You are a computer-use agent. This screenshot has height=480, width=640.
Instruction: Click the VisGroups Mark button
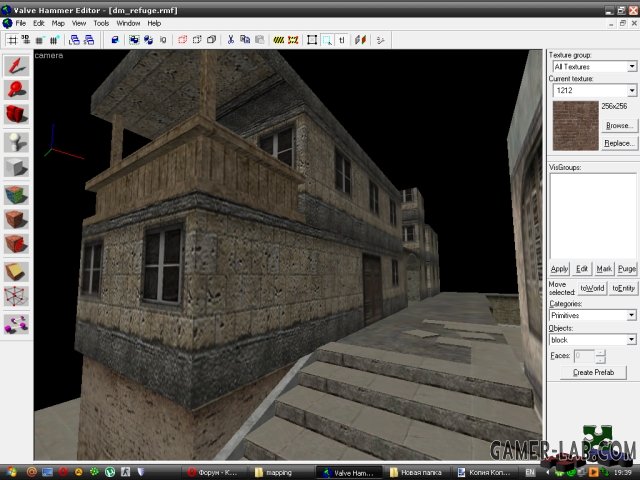pos(604,269)
